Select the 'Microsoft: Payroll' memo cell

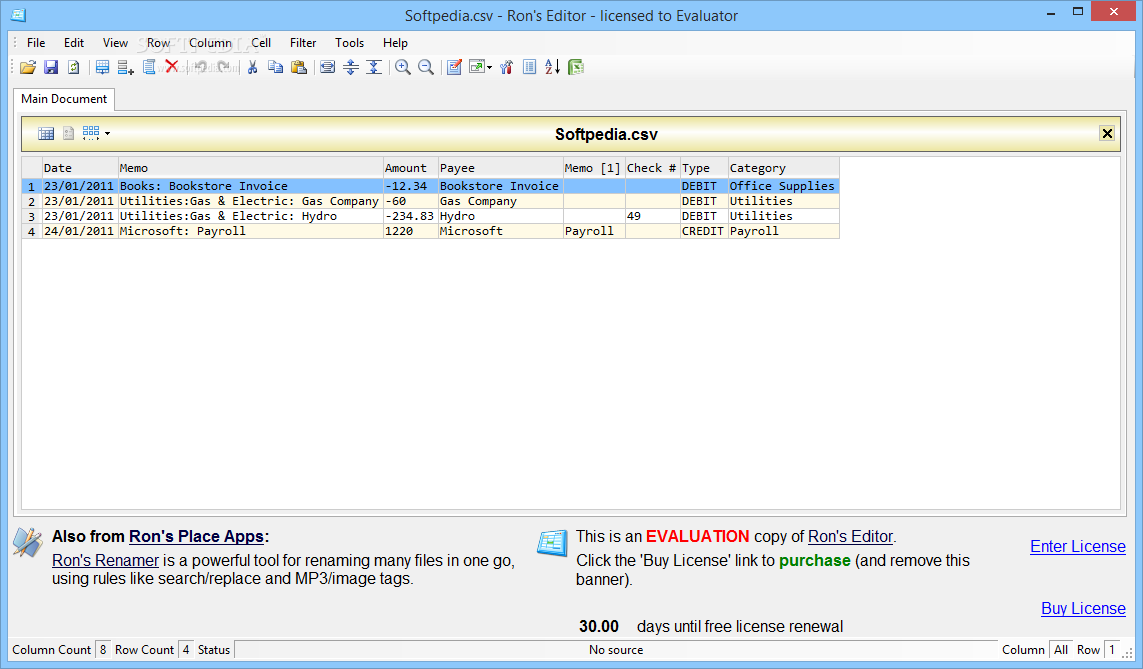coord(251,231)
